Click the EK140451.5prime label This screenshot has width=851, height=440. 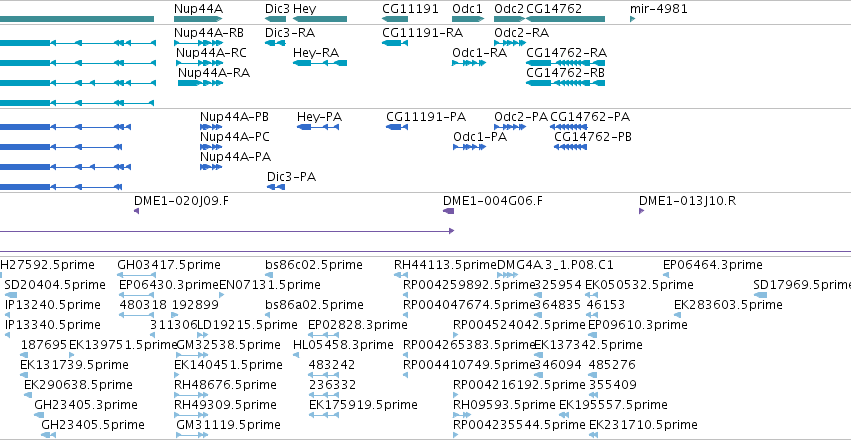point(228,365)
